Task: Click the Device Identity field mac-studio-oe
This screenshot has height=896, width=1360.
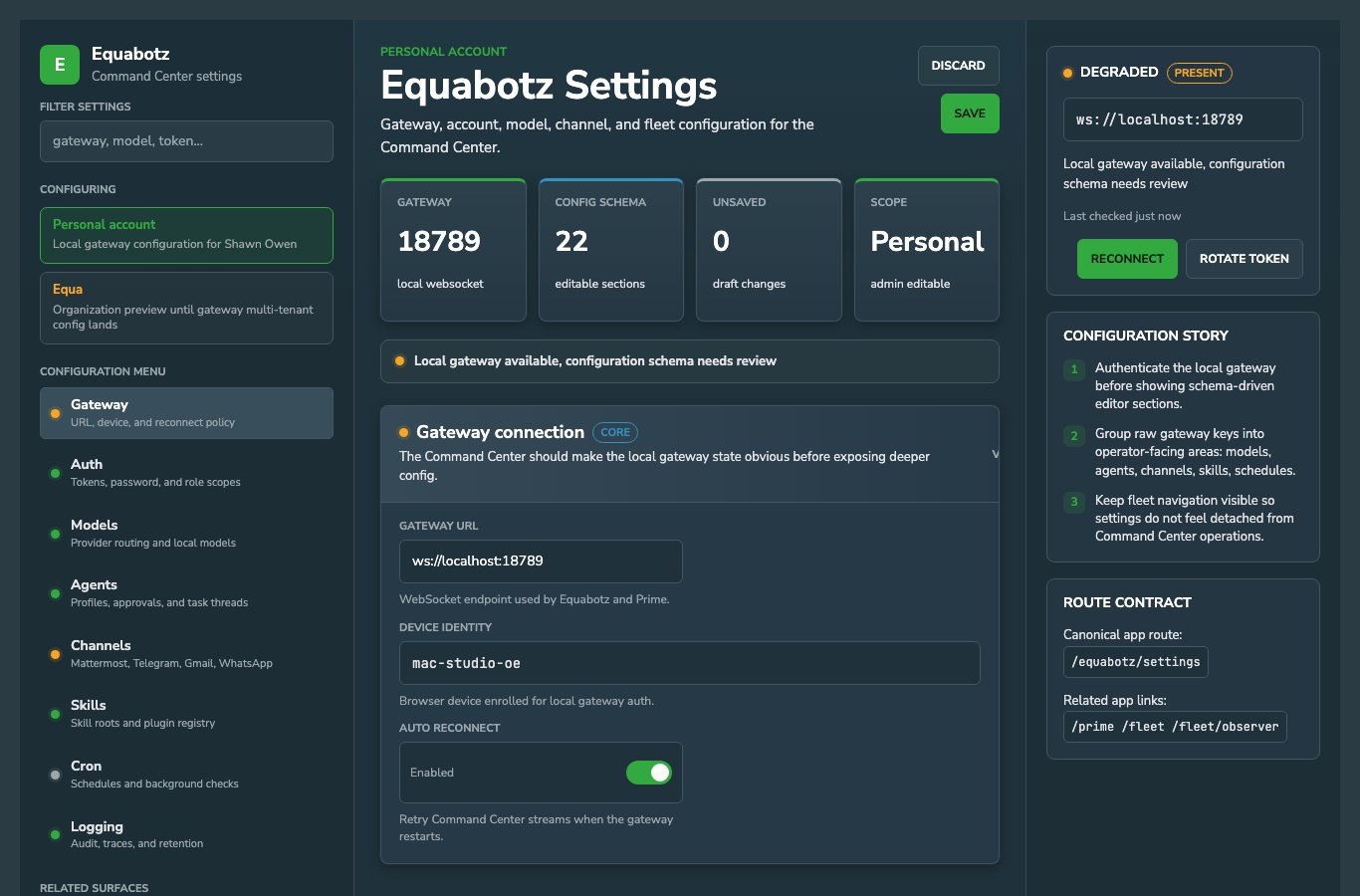Action: coord(689,663)
